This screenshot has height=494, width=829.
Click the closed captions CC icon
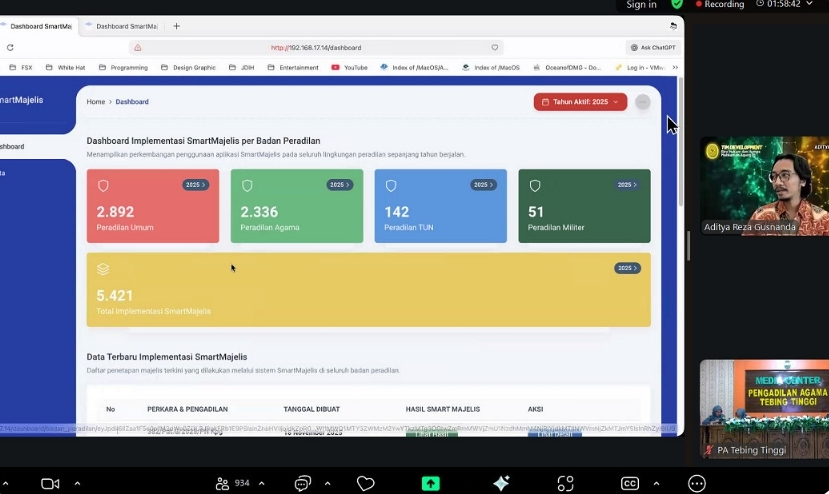click(x=630, y=483)
